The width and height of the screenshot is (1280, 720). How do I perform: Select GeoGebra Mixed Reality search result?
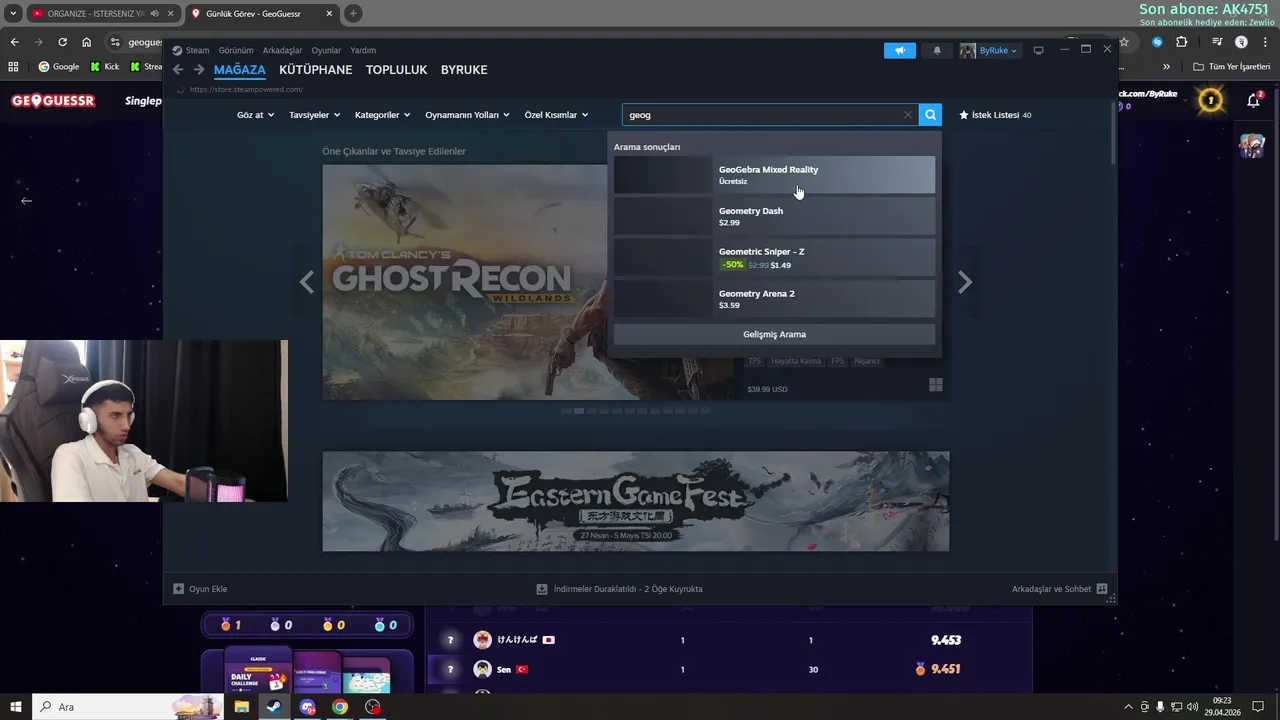click(x=774, y=175)
